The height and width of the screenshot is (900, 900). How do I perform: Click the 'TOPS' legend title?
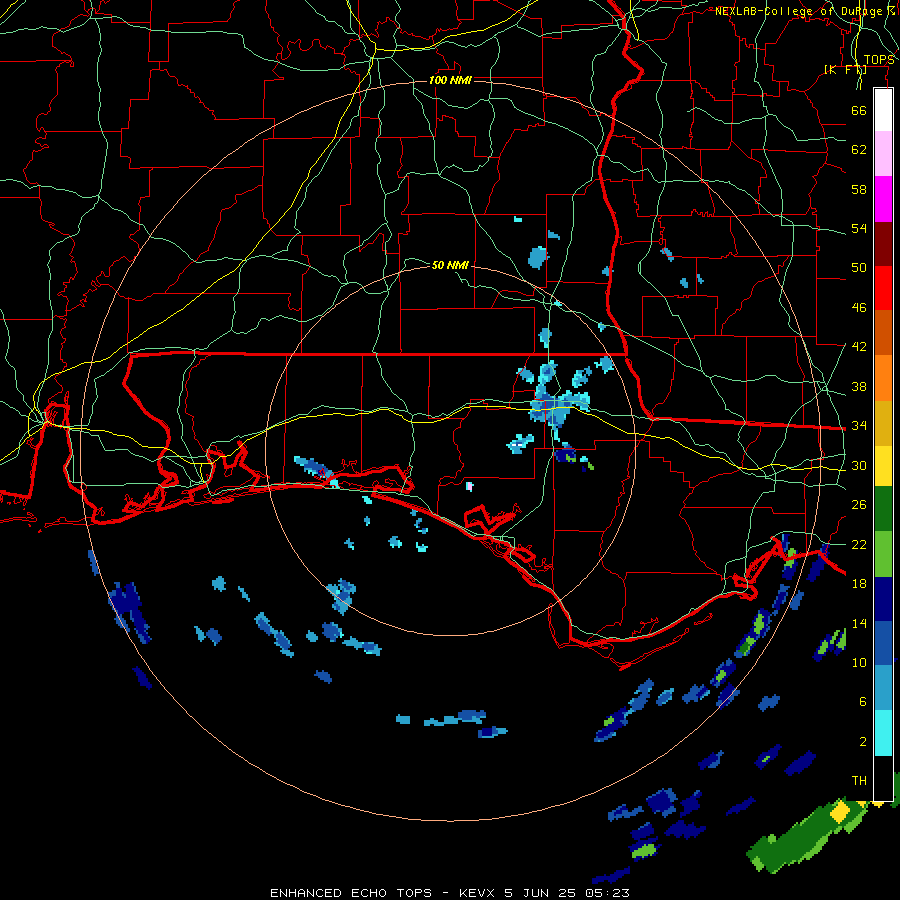(x=879, y=60)
